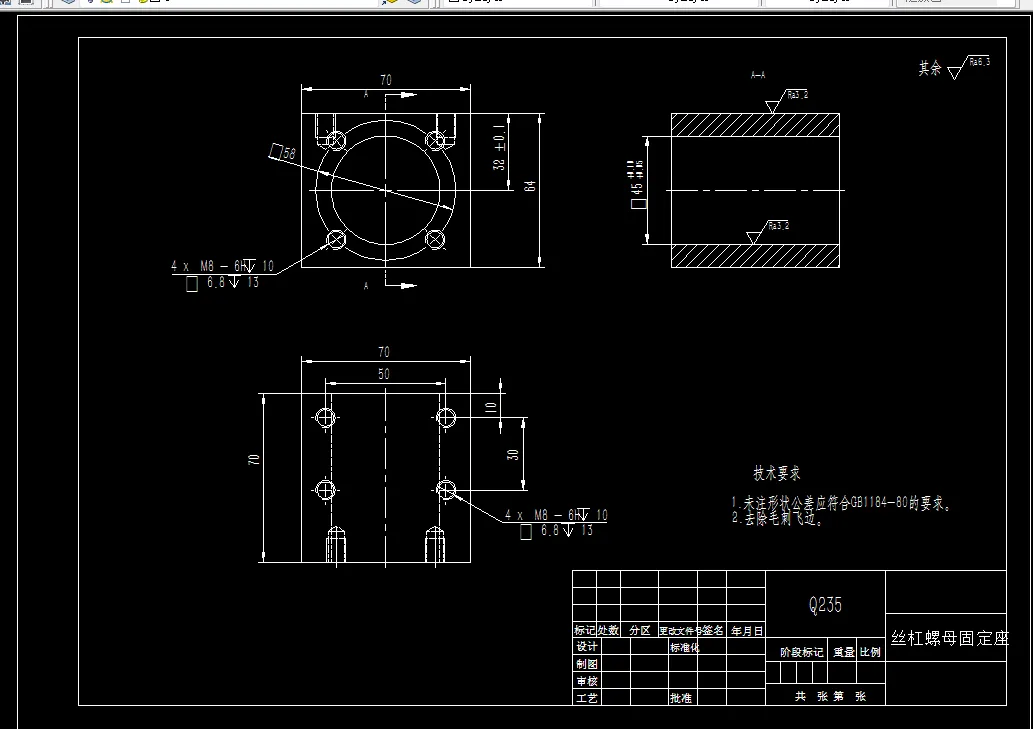Viewport: 1033px width, 729px height.
Task: Select the 处数 title block cell
Action: 608,630
